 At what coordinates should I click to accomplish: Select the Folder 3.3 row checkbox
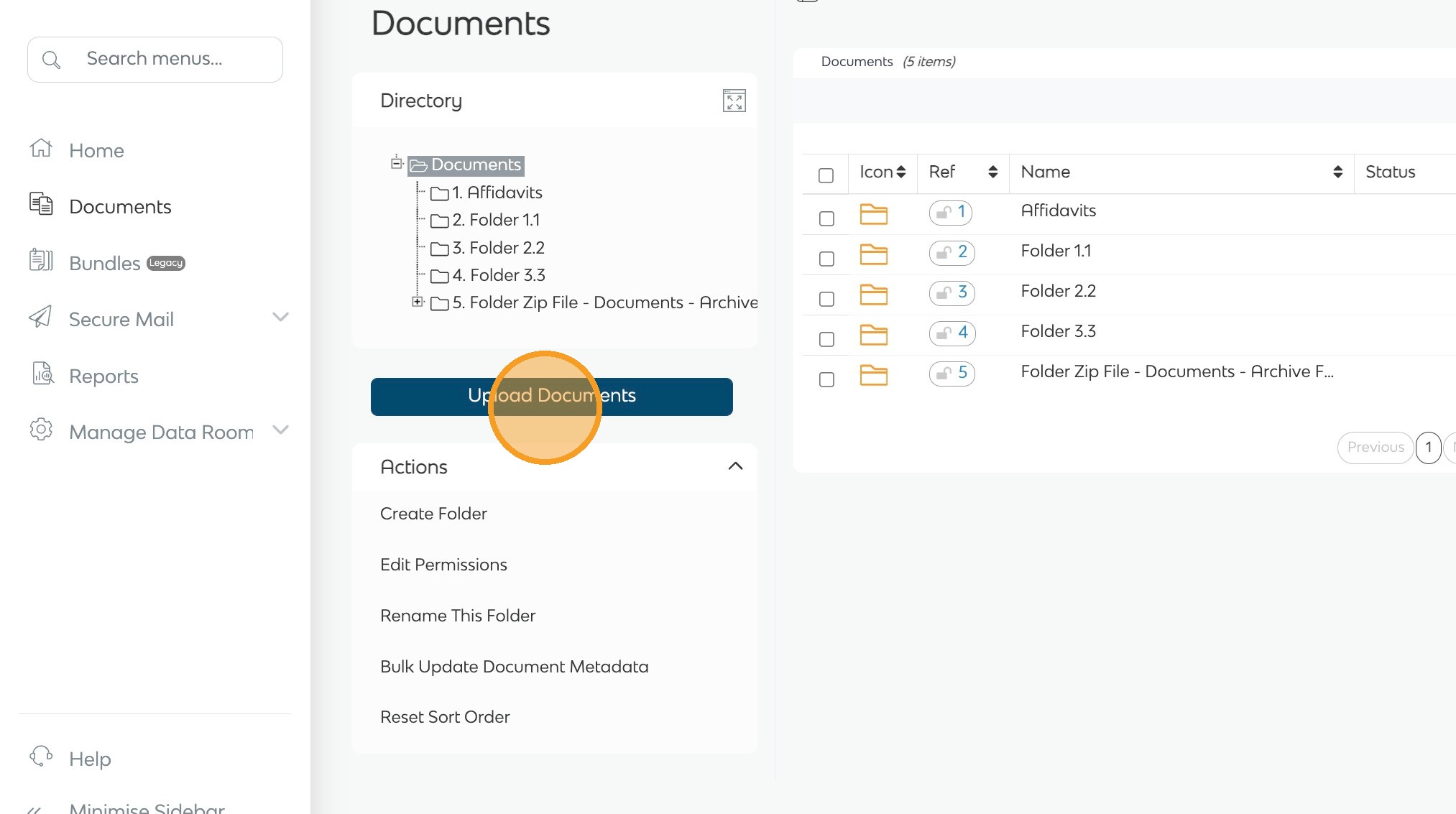tap(826, 339)
